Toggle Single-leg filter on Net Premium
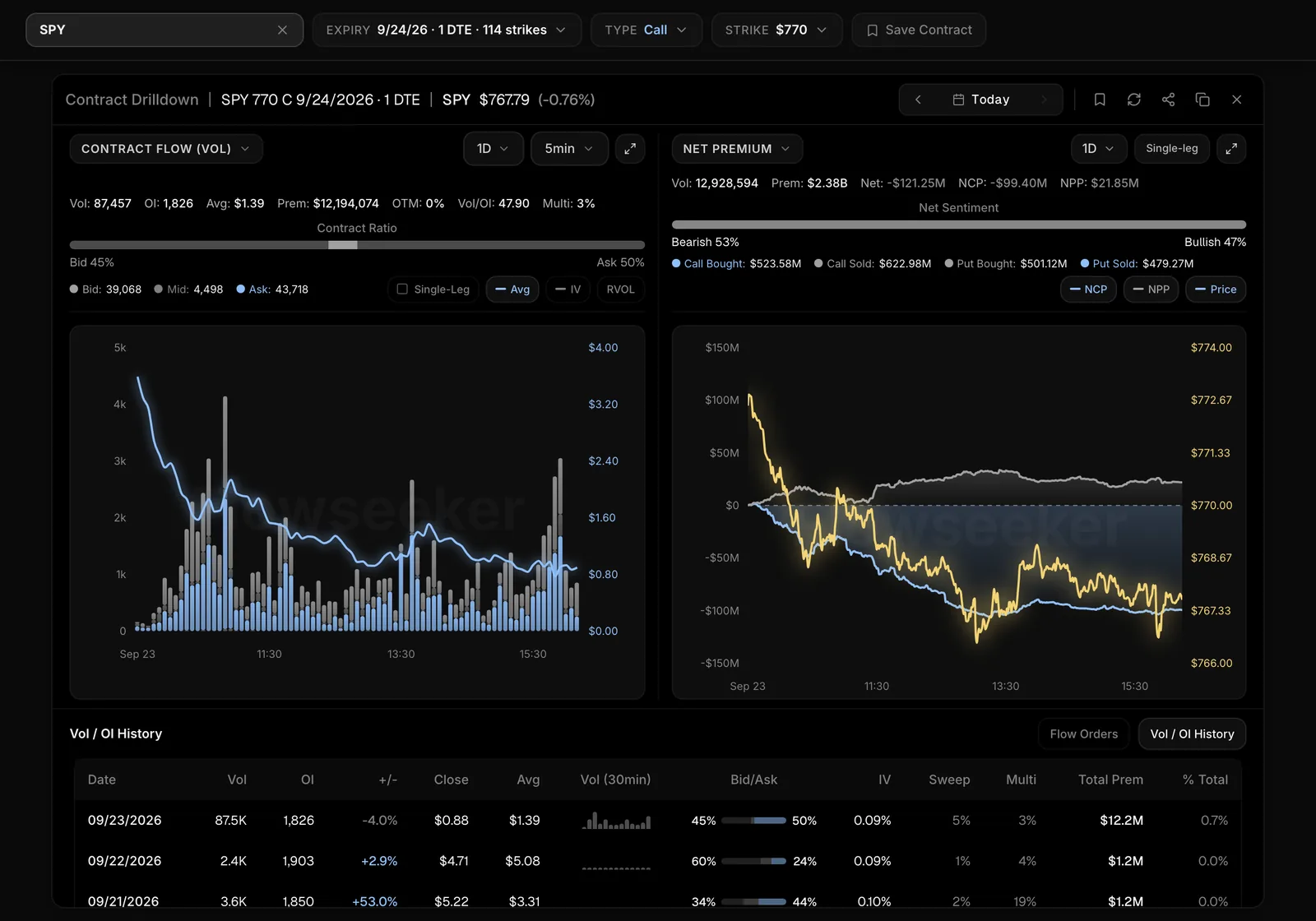This screenshot has width=1316, height=921. click(x=1172, y=149)
